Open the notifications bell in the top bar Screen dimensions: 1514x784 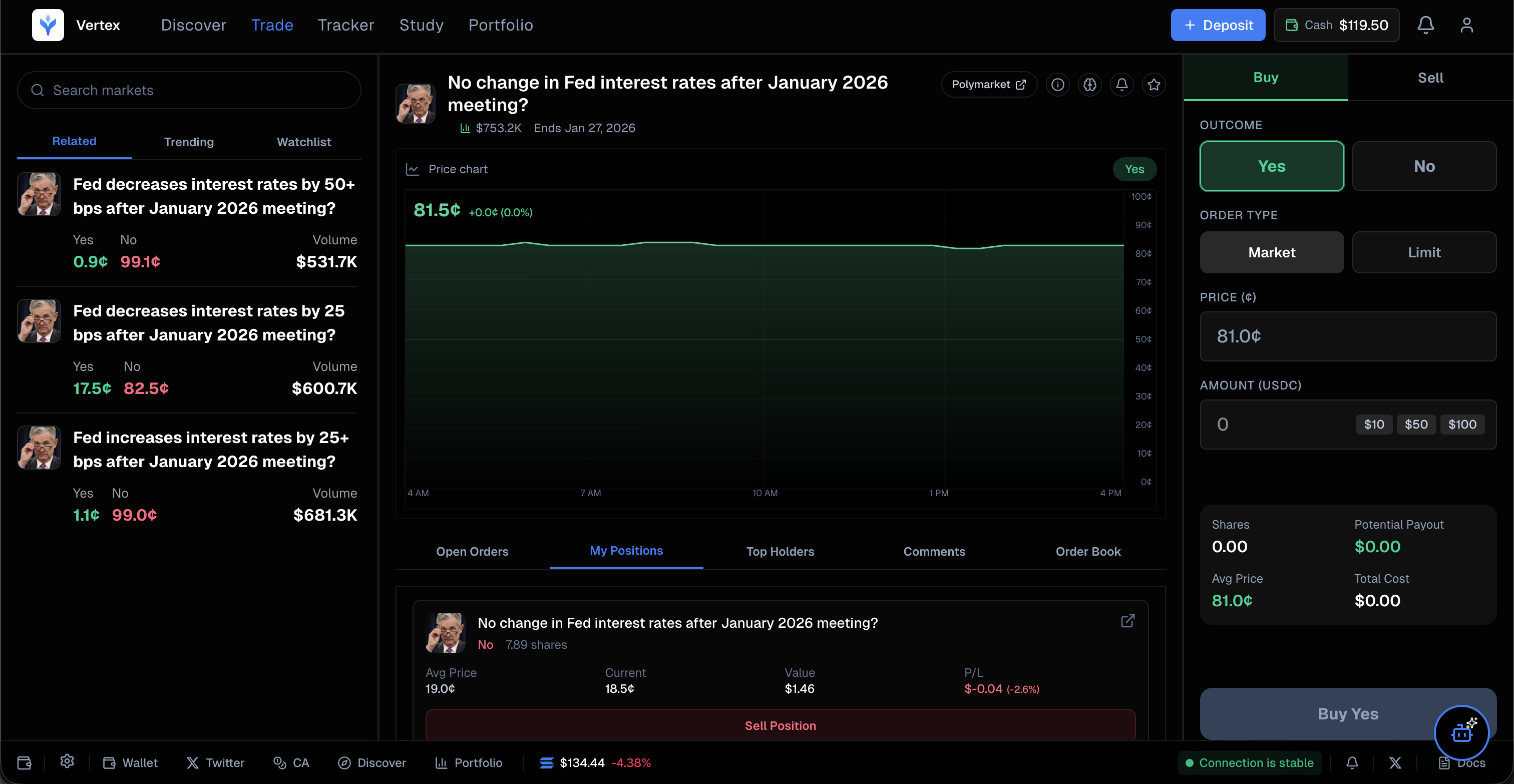click(1425, 25)
